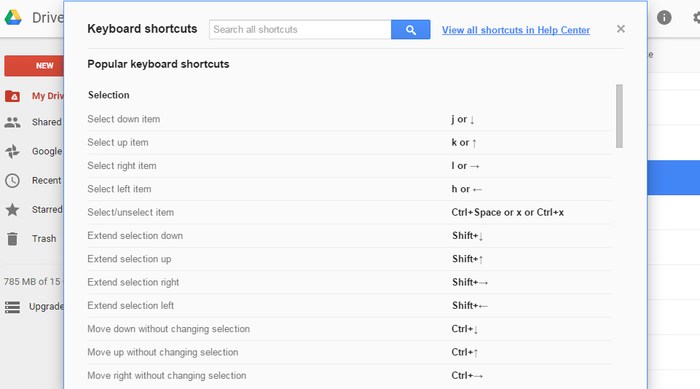
Task: Click the Select/unselect item shortcut row
Action: click(x=350, y=213)
